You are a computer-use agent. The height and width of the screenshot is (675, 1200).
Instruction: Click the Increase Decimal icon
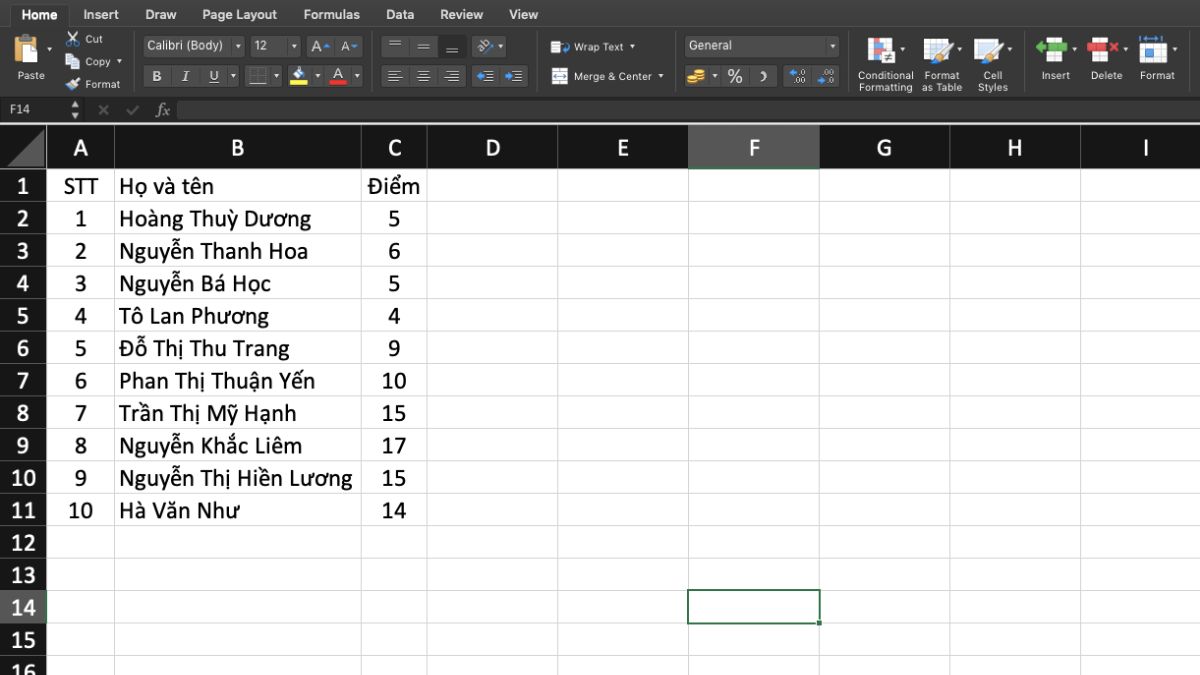tap(797, 77)
